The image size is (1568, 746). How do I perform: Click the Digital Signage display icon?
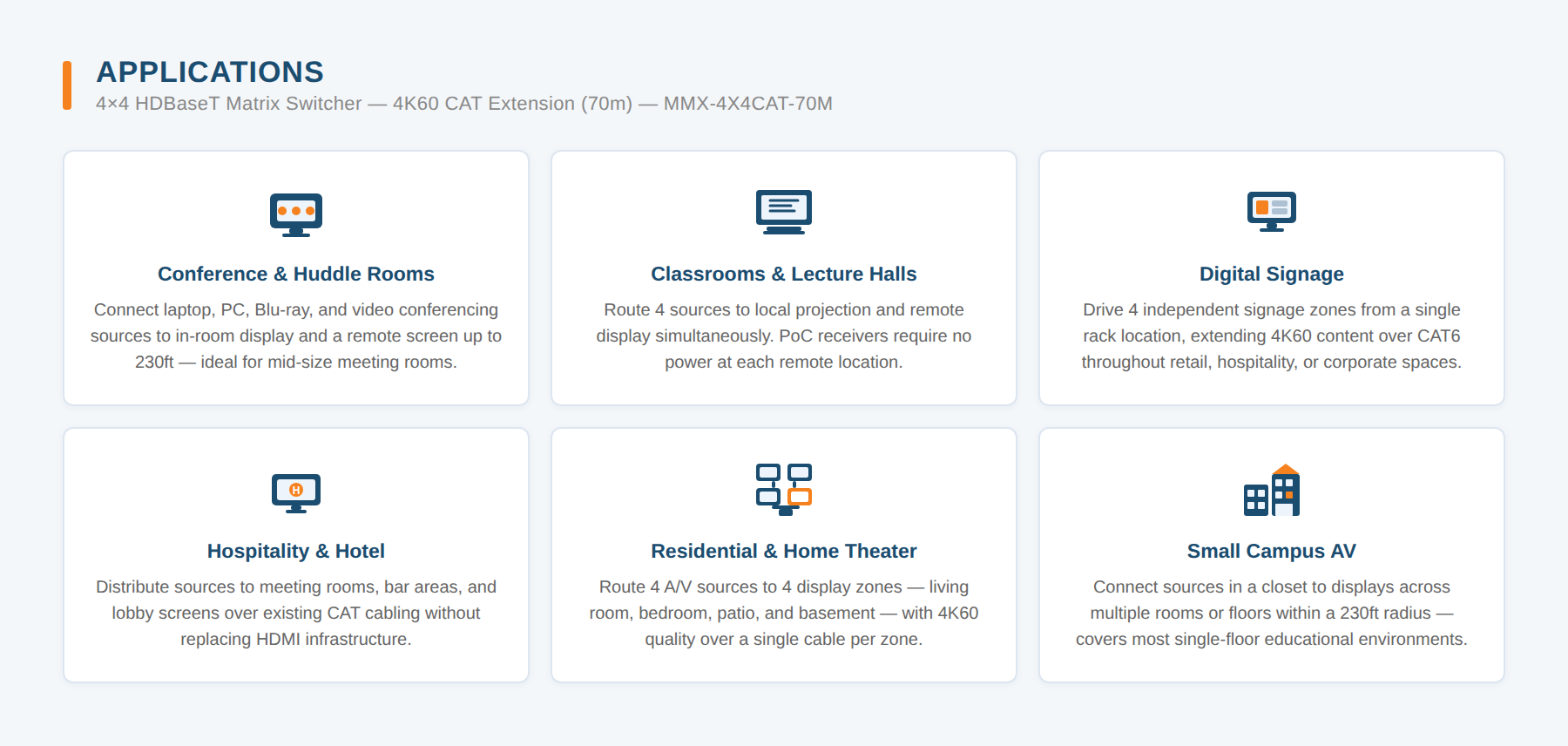click(1272, 212)
